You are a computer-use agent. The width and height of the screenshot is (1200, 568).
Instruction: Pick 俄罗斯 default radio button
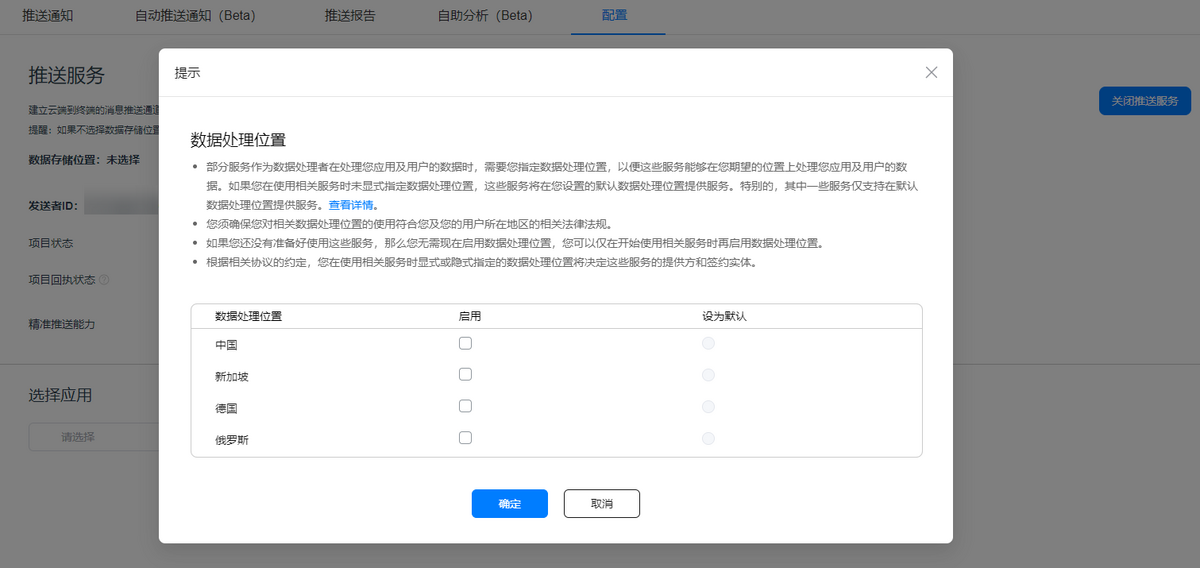[x=708, y=438]
